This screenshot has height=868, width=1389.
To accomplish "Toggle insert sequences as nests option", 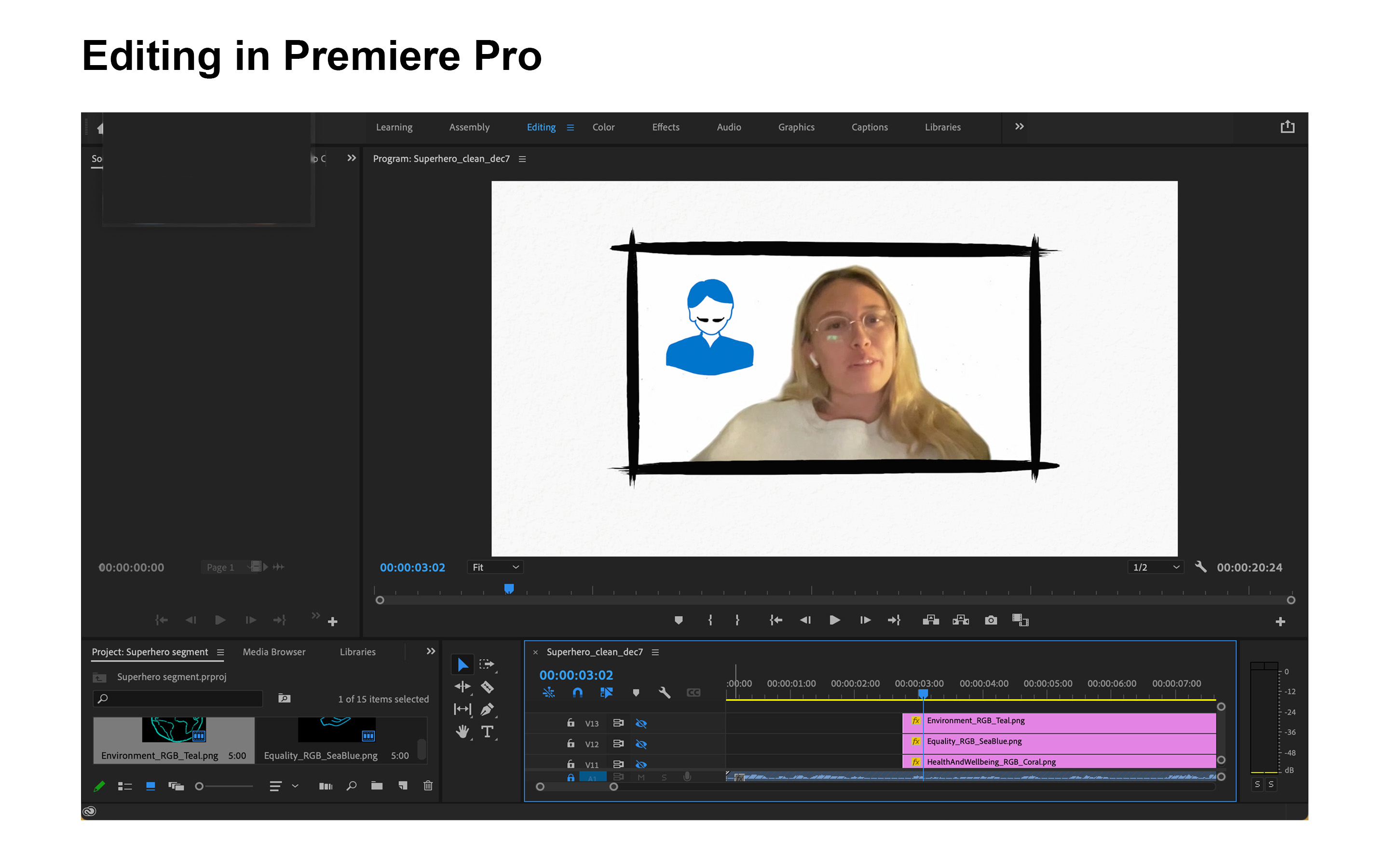I will [x=549, y=692].
